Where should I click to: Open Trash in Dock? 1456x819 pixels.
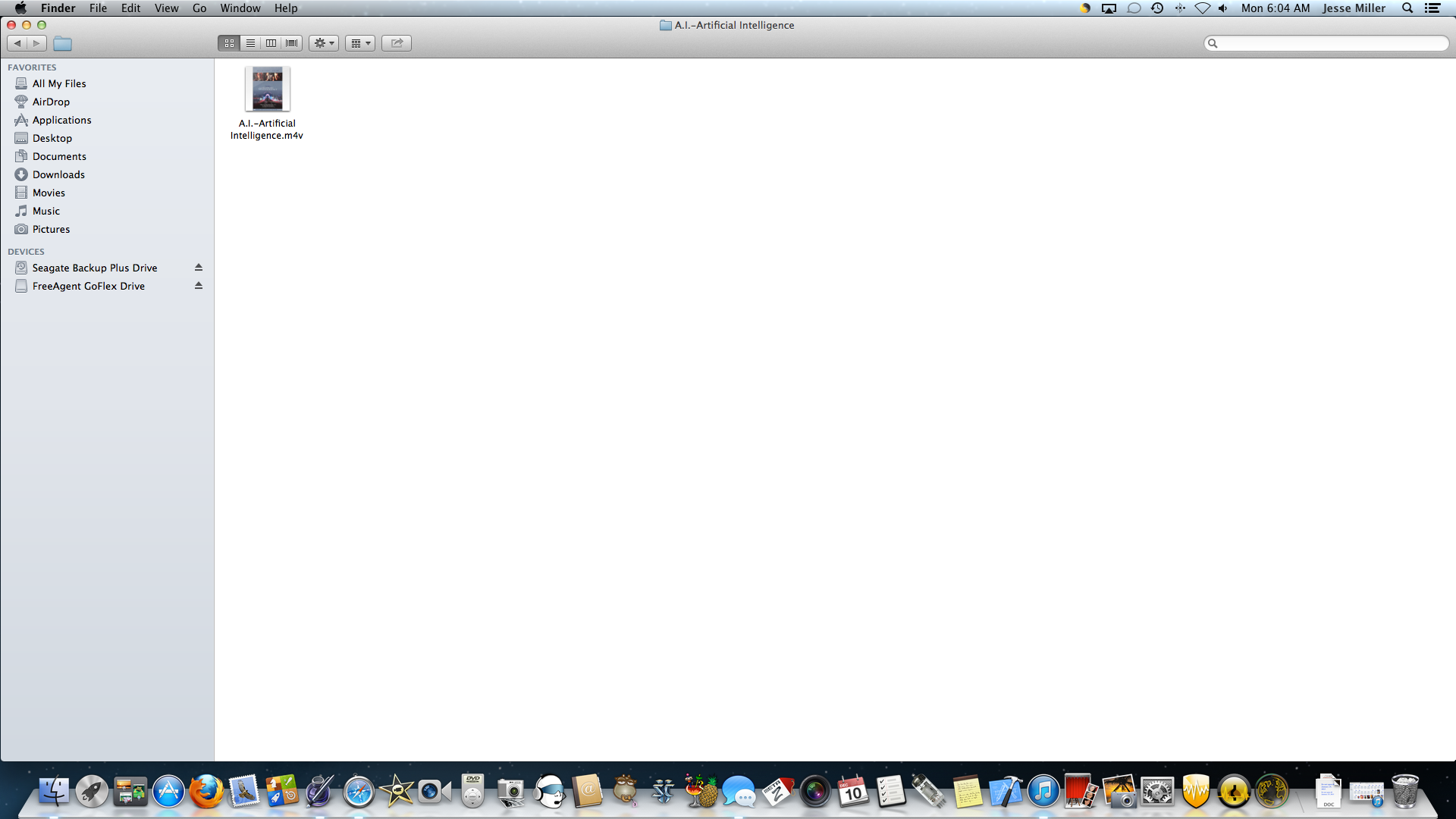(x=1405, y=792)
